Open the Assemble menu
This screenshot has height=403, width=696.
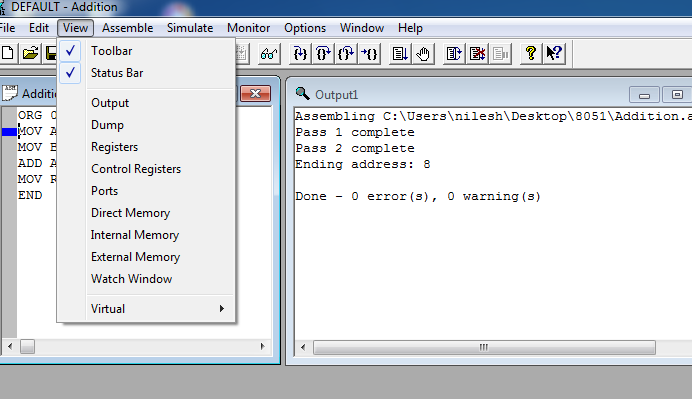127,28
